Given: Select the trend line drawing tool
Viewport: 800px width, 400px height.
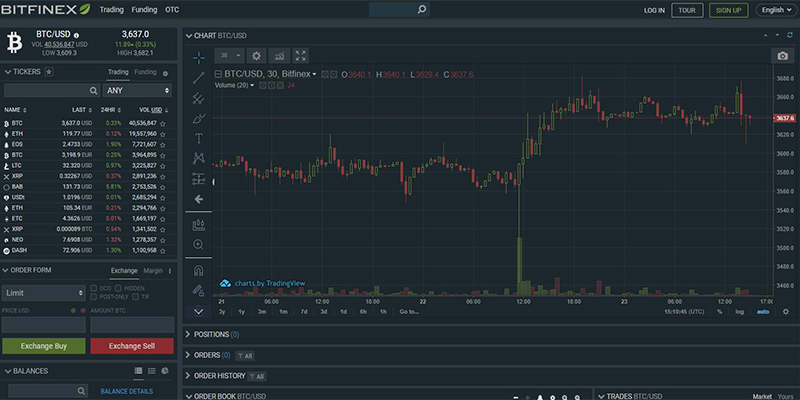Looking at the screenshot, I should coord(198,78).
